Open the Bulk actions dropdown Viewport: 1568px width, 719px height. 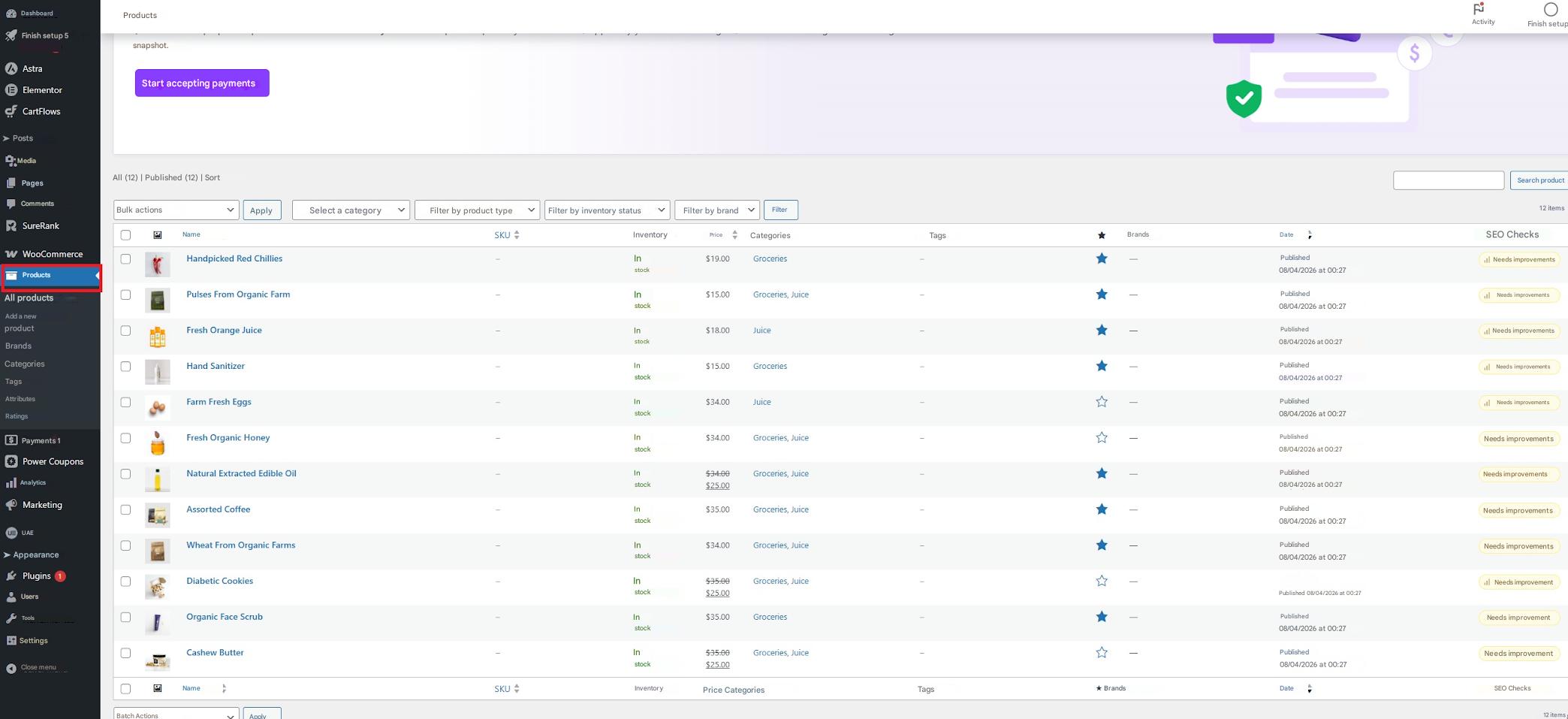coord(176,210)
